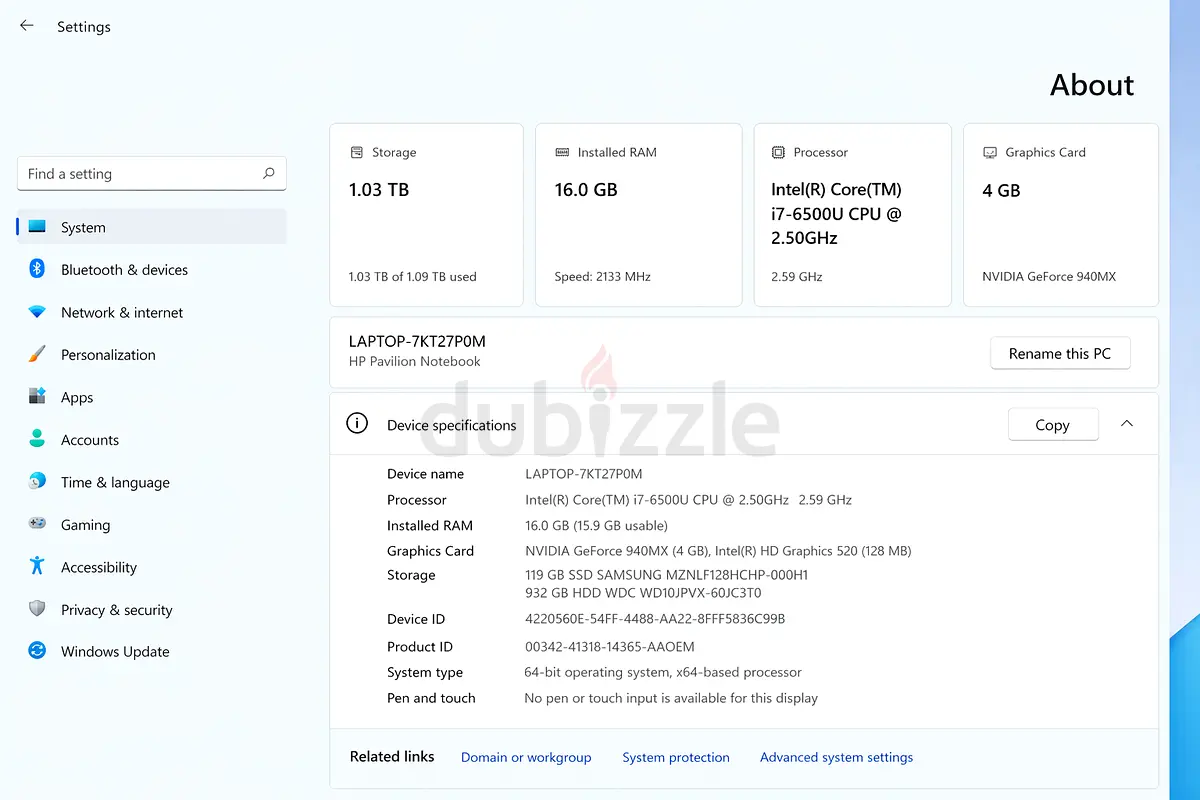The width and height of the screenshot is (1200, 800).
Task: Click the back arrow in Settings
Action: 27,26
